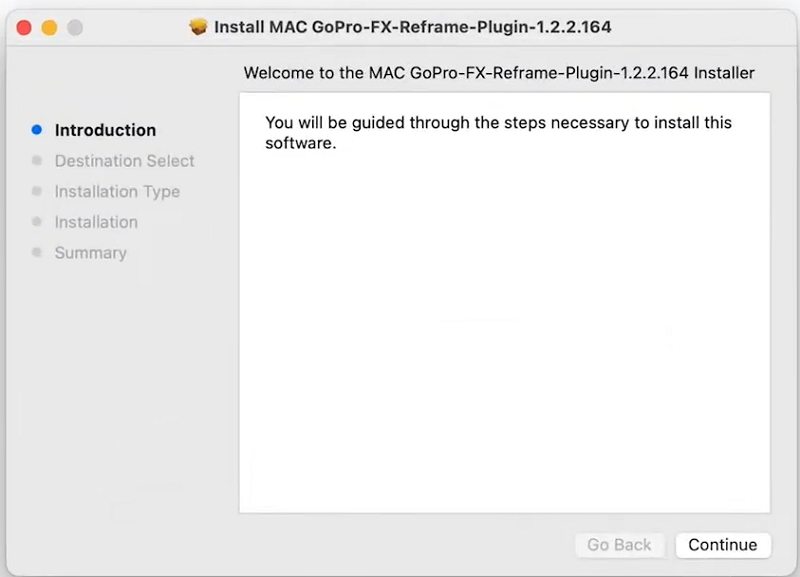Image resolution: width=800 pixels, height=577 pixels.
Task: Click the 'You will be guided' paragraph
Action: (x=498, y=133)
